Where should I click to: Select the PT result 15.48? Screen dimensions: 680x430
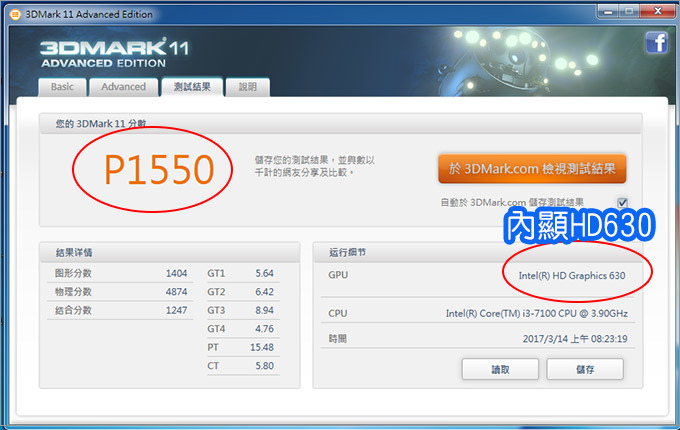262,347
